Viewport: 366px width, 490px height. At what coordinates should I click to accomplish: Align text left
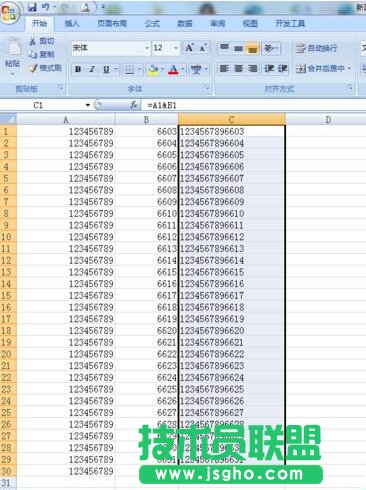pyautogui.click(x=224, y=69)
